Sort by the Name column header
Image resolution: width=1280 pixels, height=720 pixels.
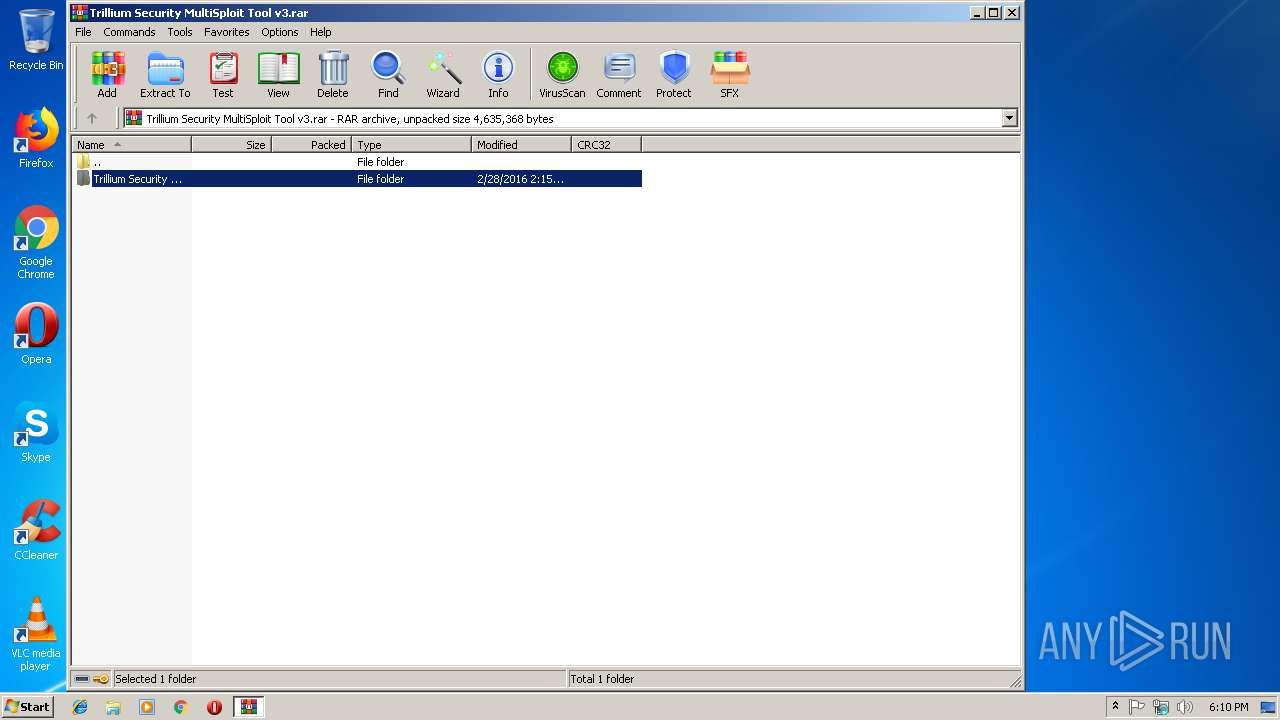[x=131, y=145]
